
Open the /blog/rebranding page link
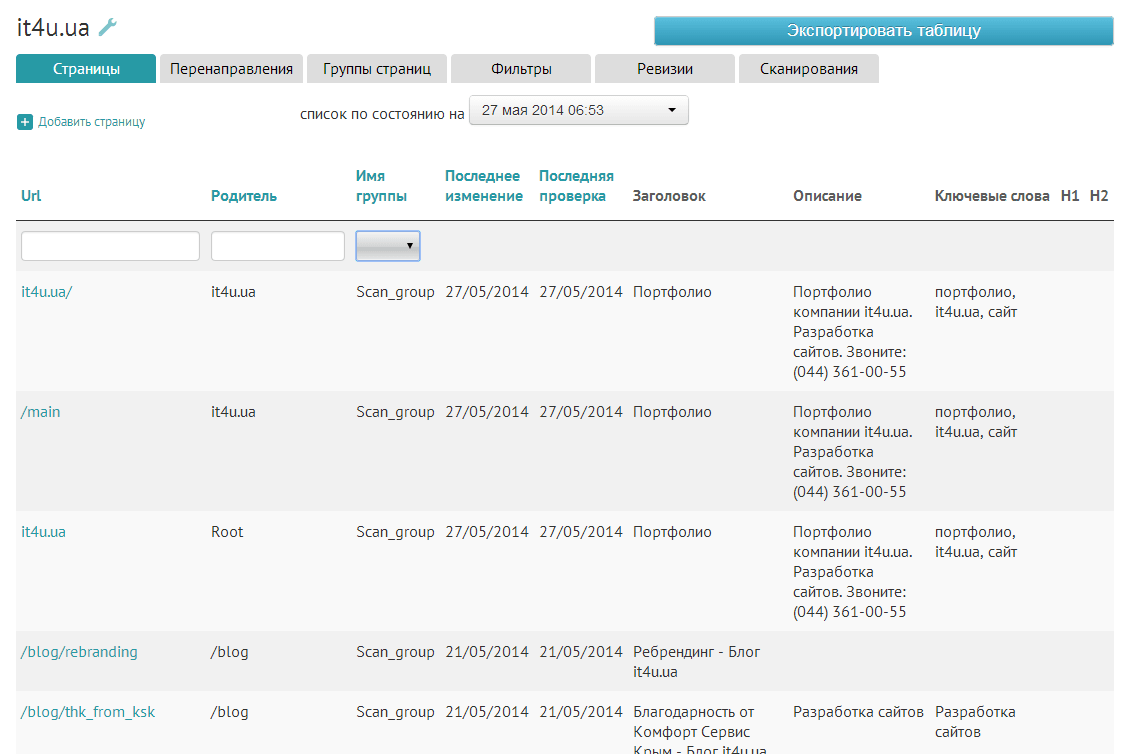(79, 652)
